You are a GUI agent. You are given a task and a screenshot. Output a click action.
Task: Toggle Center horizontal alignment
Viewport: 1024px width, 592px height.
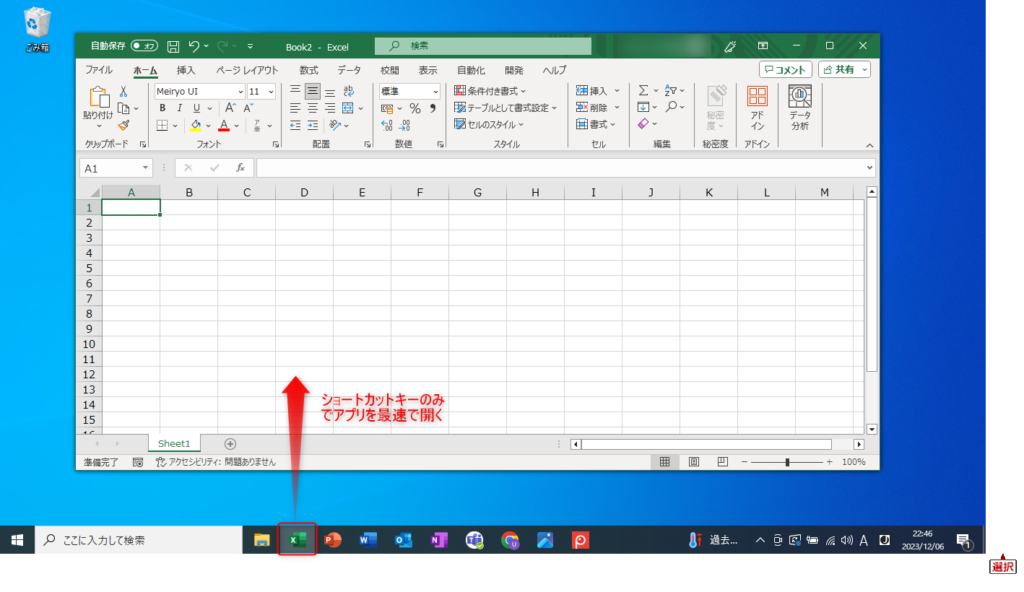tap(313, 108)
